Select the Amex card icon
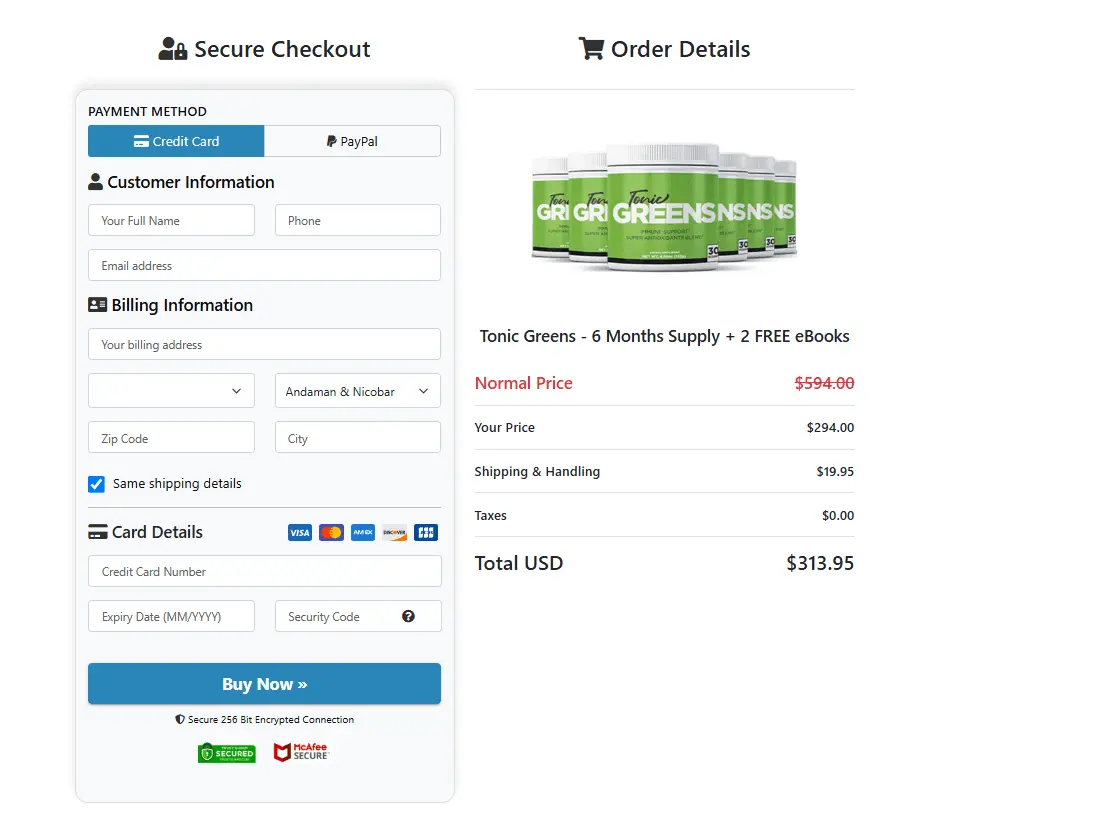1105x827 pixels. (x=362, y=532)
